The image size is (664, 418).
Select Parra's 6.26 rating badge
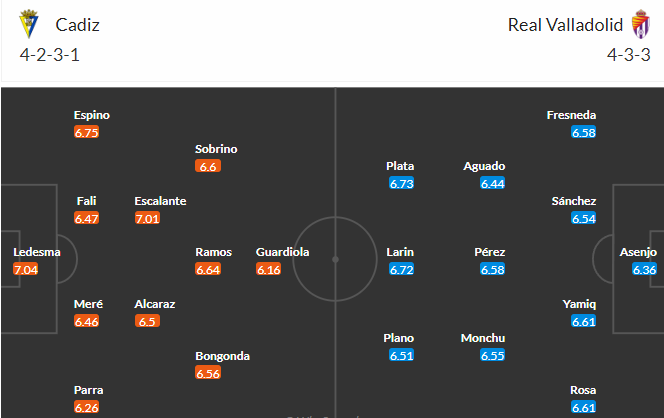[86, 407]
